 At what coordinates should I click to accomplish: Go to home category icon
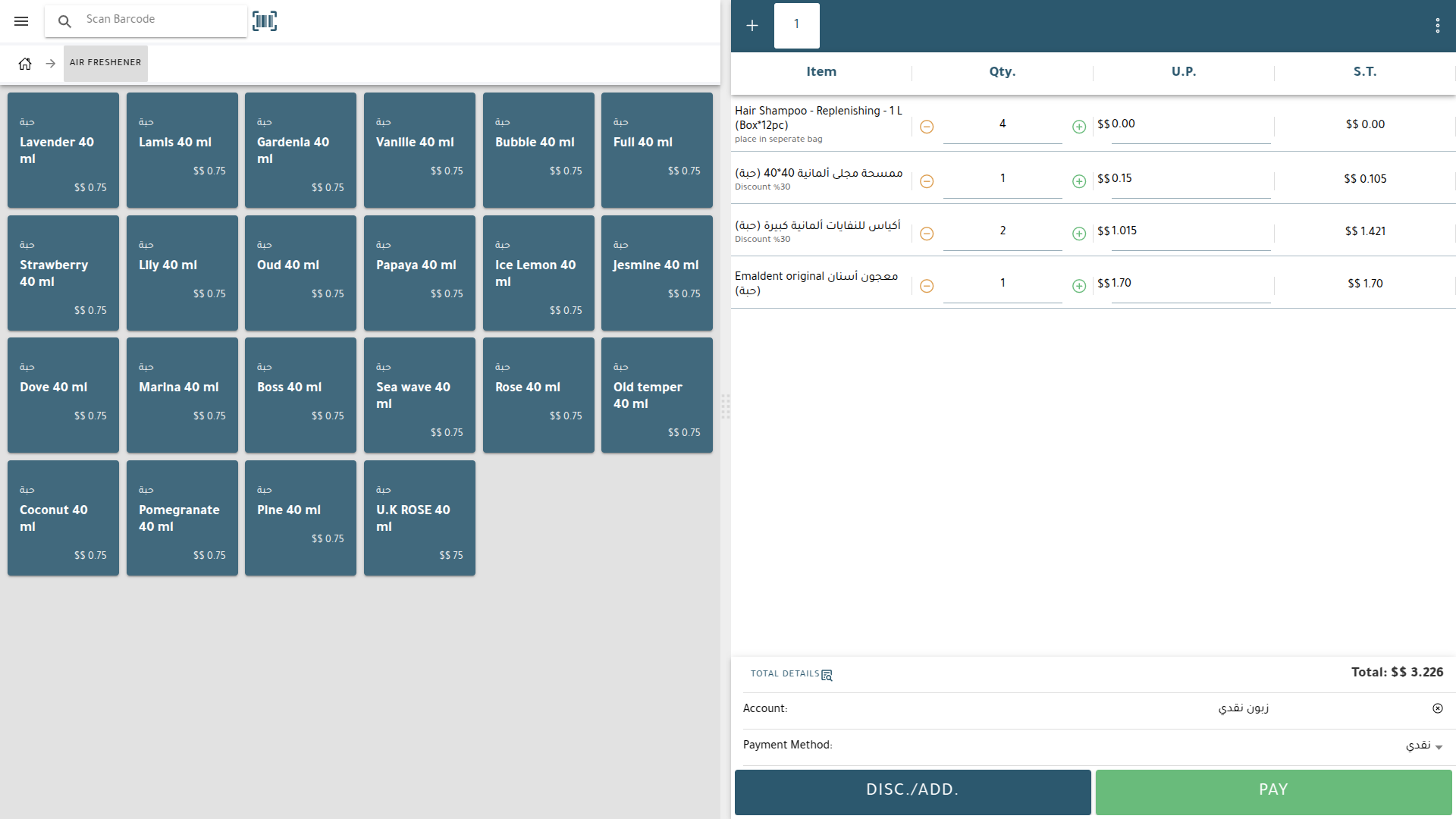25,64
